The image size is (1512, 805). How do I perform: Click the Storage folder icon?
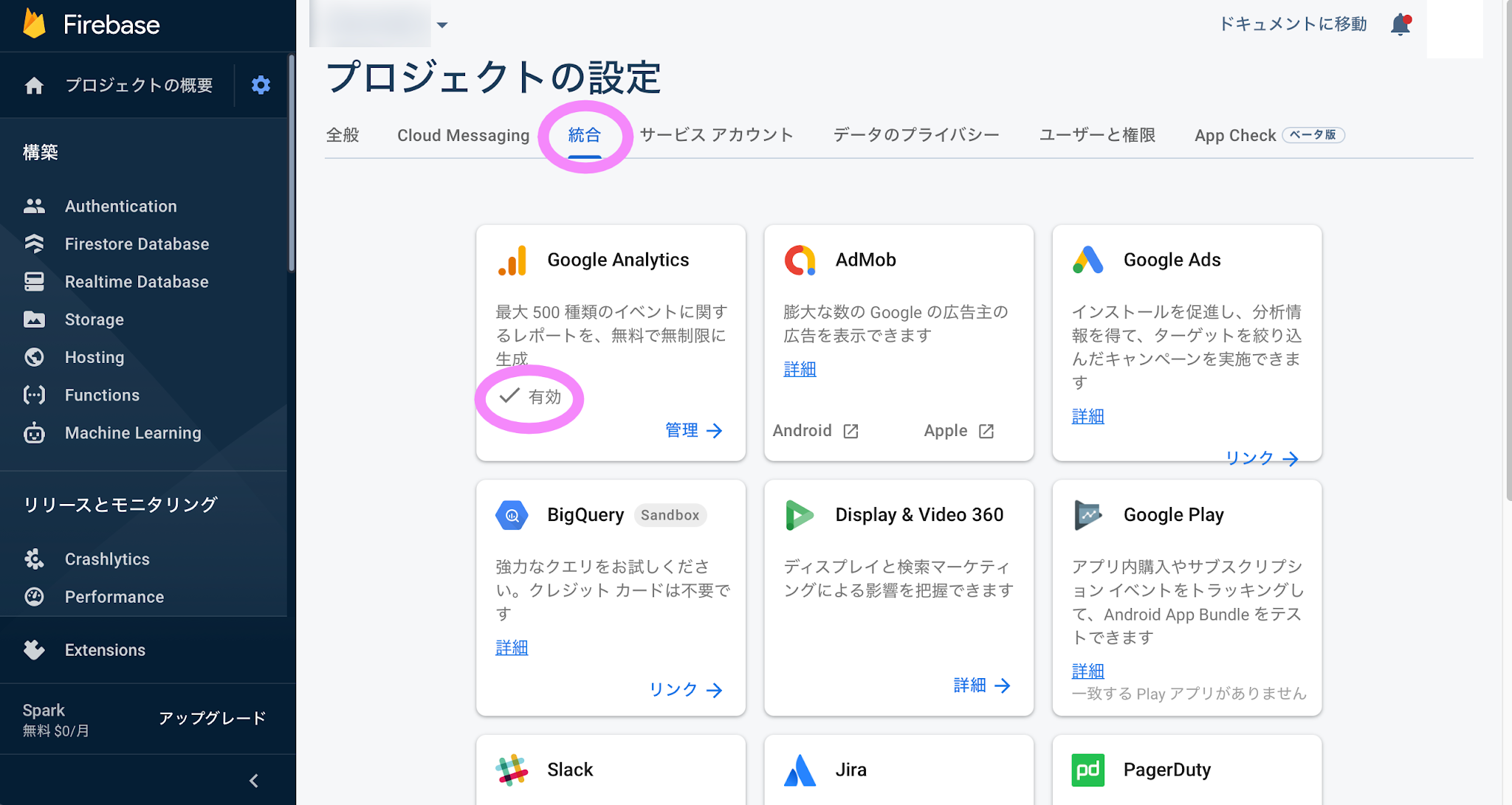pos(34,319)
